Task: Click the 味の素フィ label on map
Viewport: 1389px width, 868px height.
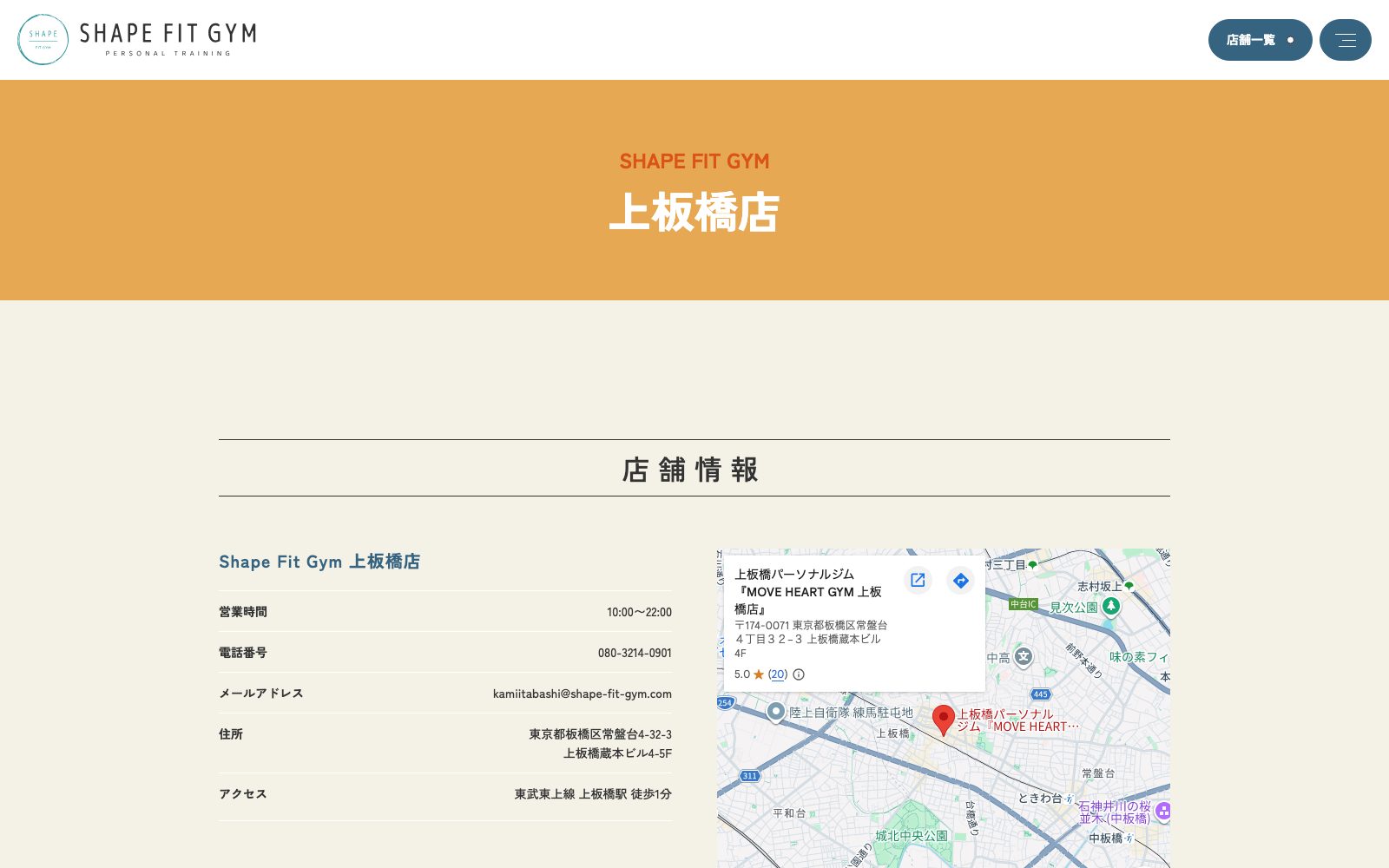Action: point(1139,657)
